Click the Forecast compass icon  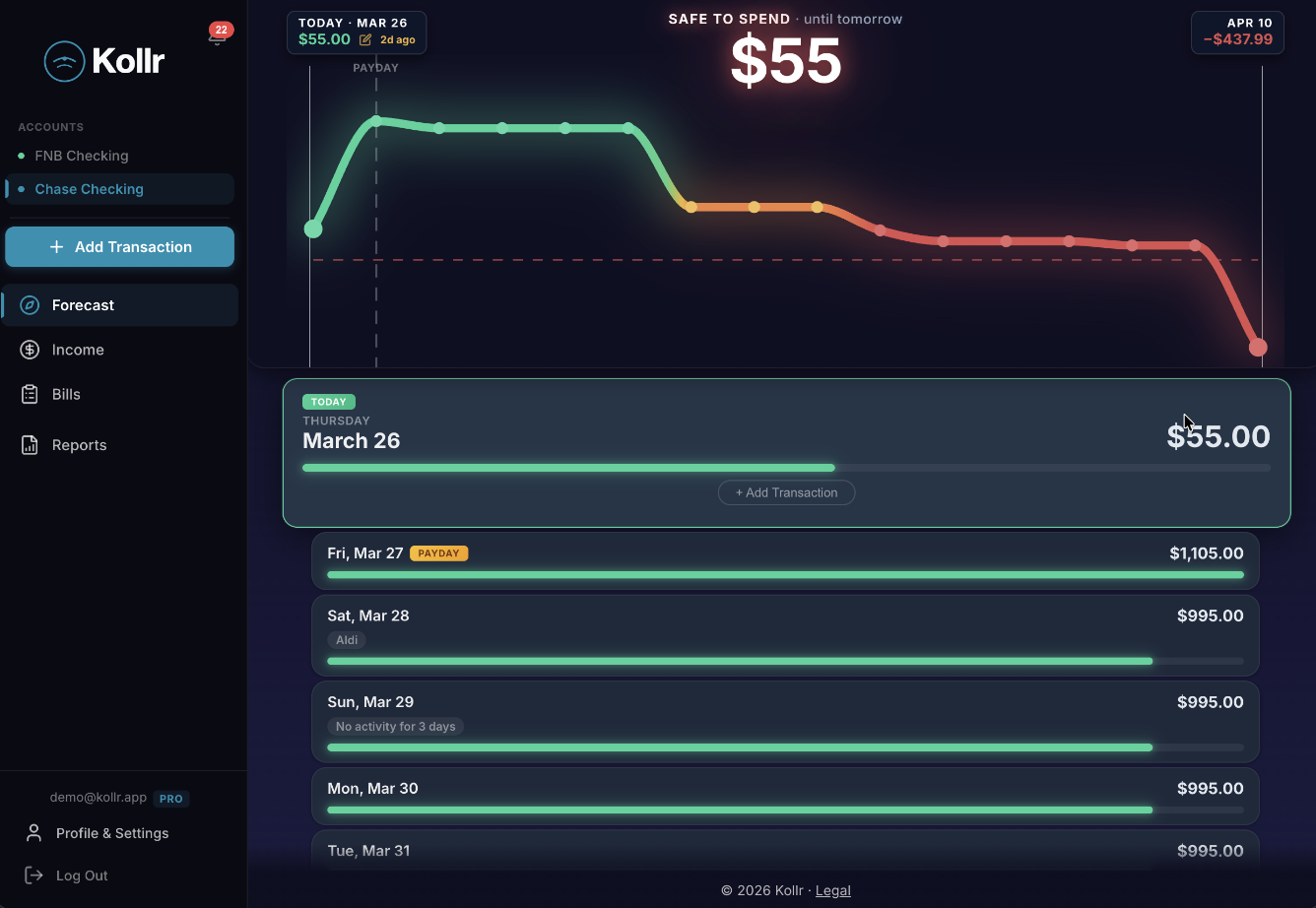pyautogui.click(x=32, y=305)
